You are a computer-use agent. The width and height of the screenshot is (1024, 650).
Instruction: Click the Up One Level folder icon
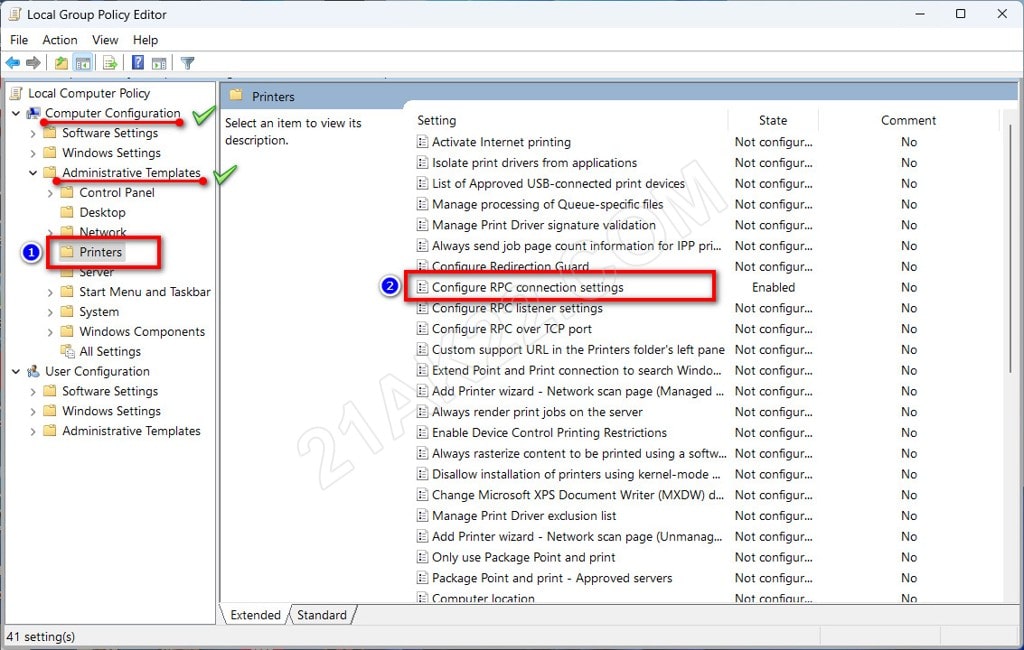[x=62, y=63]
